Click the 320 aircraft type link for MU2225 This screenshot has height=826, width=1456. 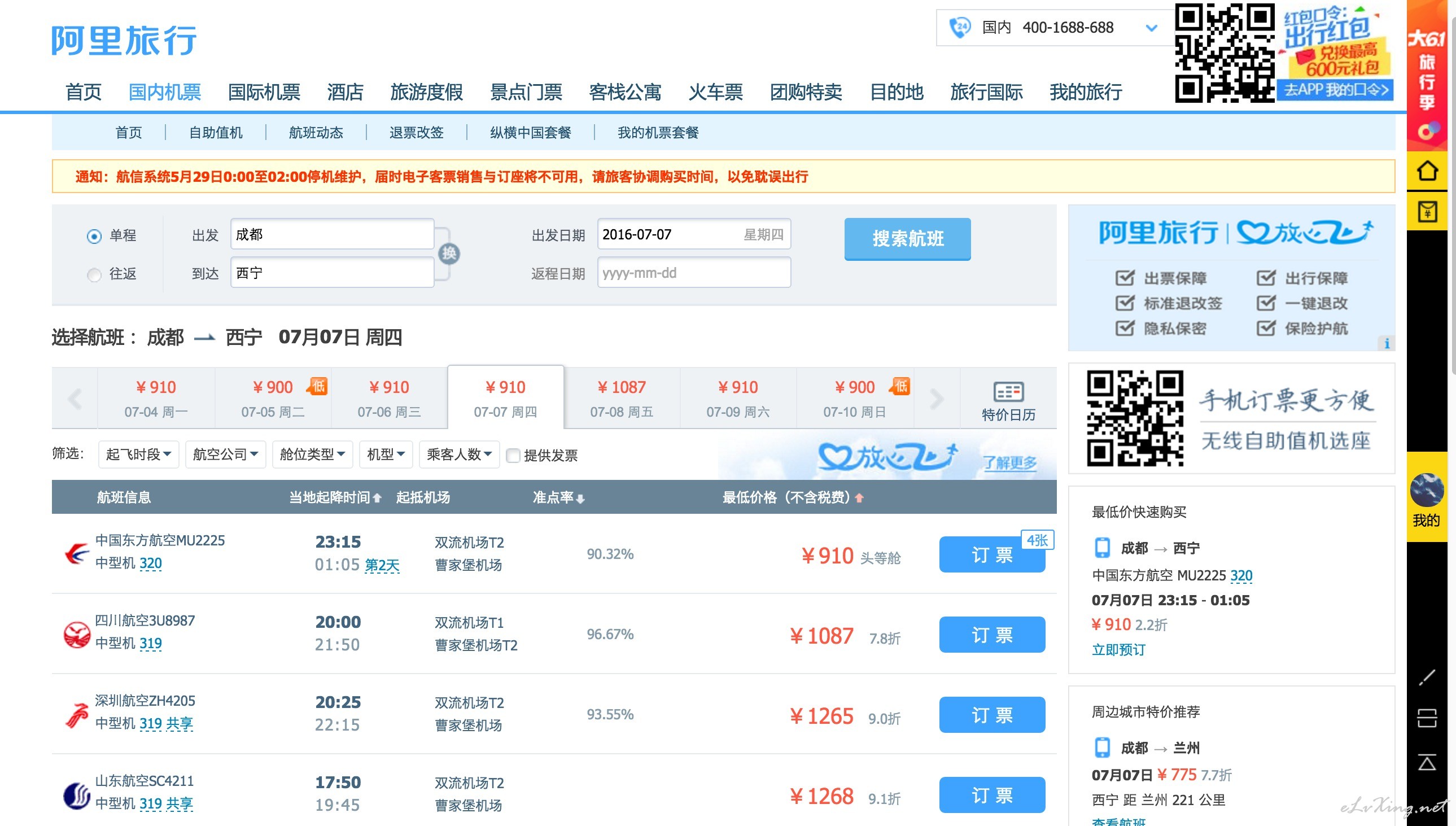tap(150, 563)
